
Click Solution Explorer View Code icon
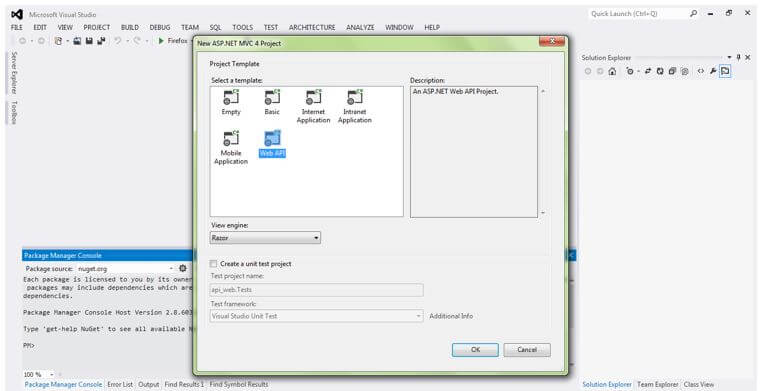coord(701,71)
